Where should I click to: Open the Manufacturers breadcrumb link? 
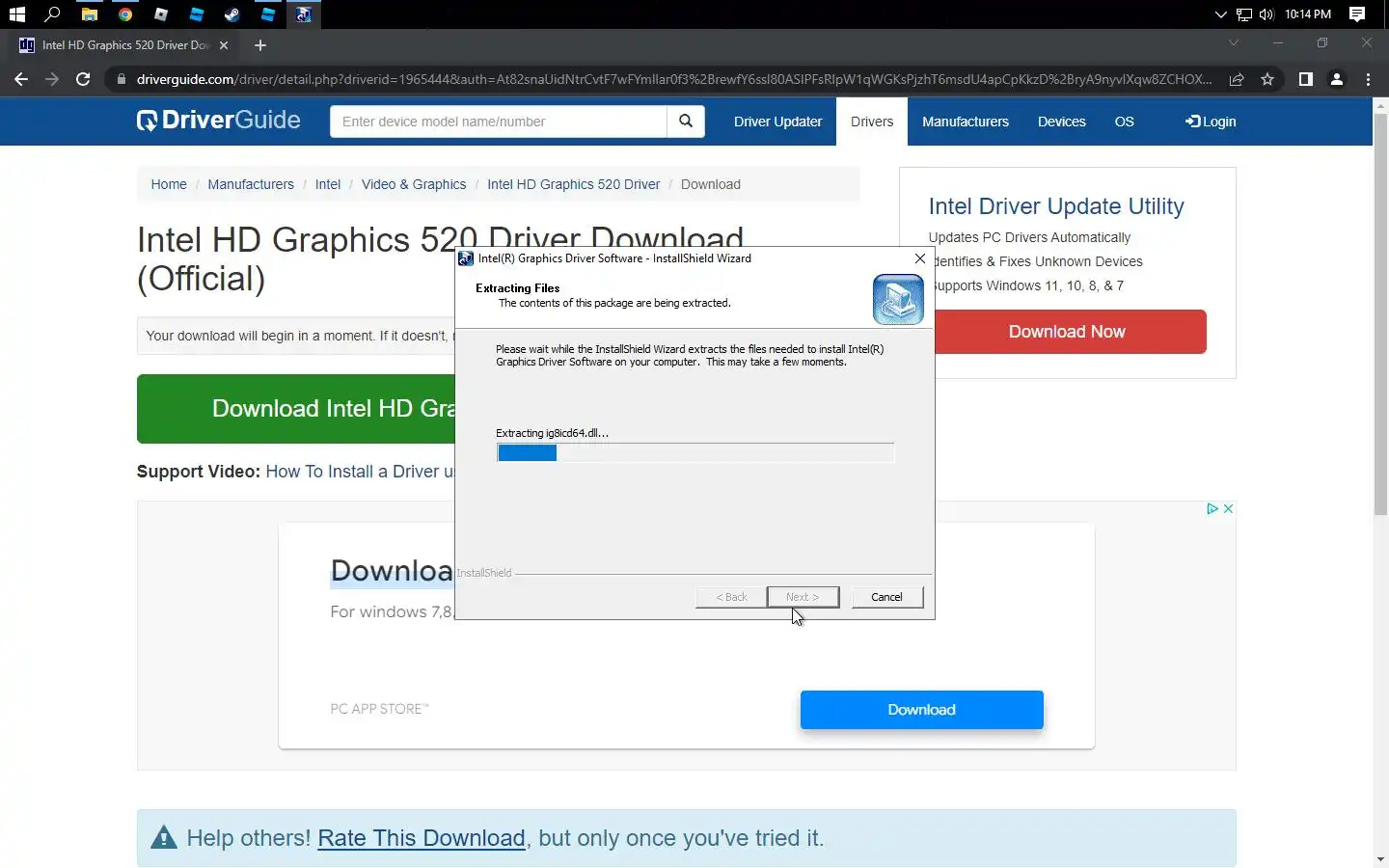251,184
